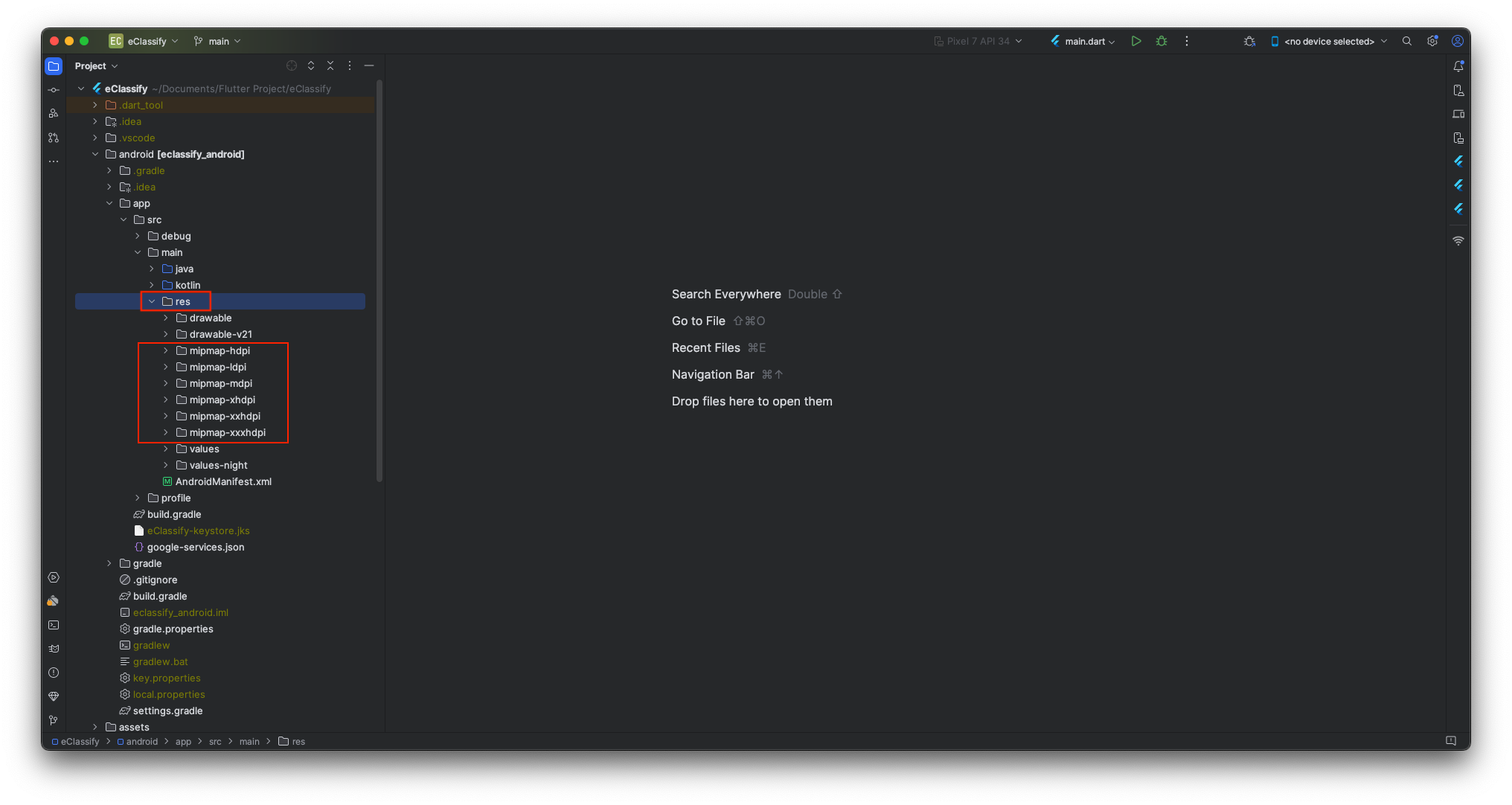Select the no device selected picker
Viewport: 1512px width, 805px height.
(1329, 41)
